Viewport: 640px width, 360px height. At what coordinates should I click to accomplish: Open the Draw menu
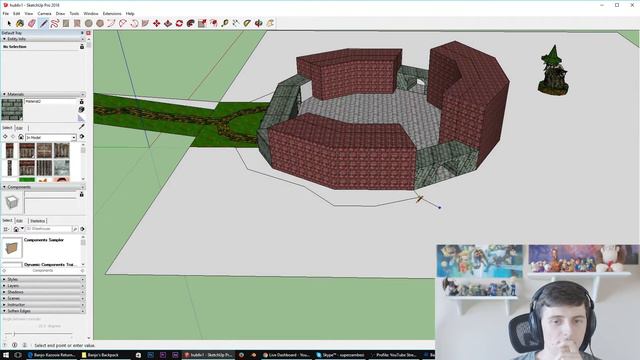pyautogui.click(x=60, y=13)
